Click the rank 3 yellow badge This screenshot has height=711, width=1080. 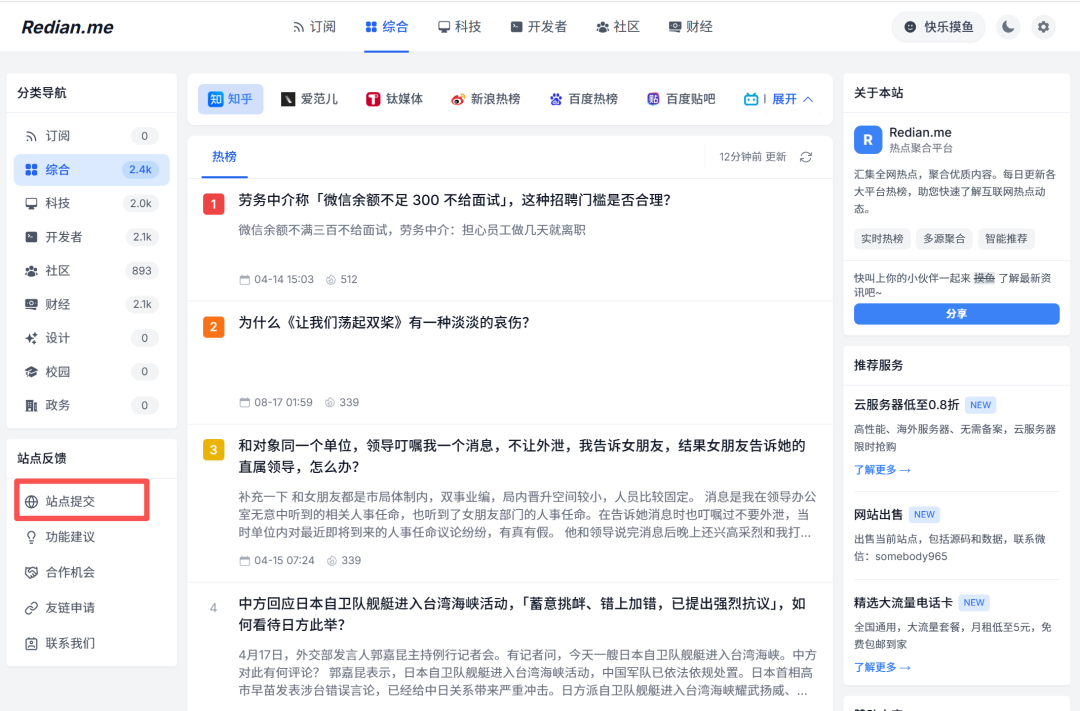[214, 450]
